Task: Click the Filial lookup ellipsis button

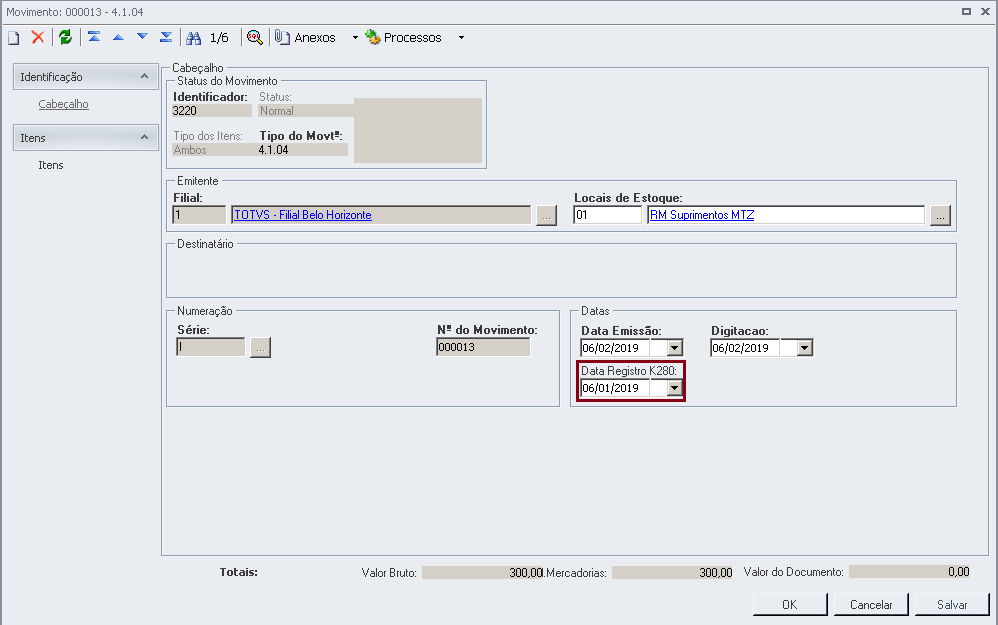Action: click(546, 215)
